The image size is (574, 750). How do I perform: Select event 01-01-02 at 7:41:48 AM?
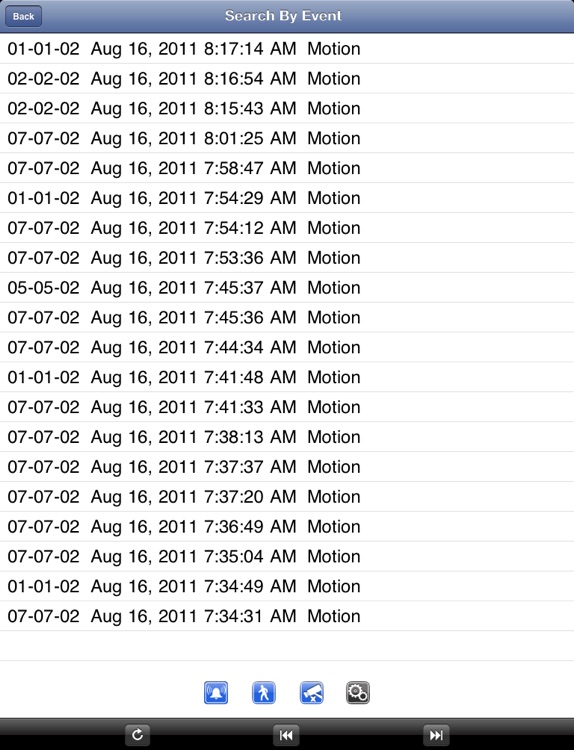click(x=287, y=377)
